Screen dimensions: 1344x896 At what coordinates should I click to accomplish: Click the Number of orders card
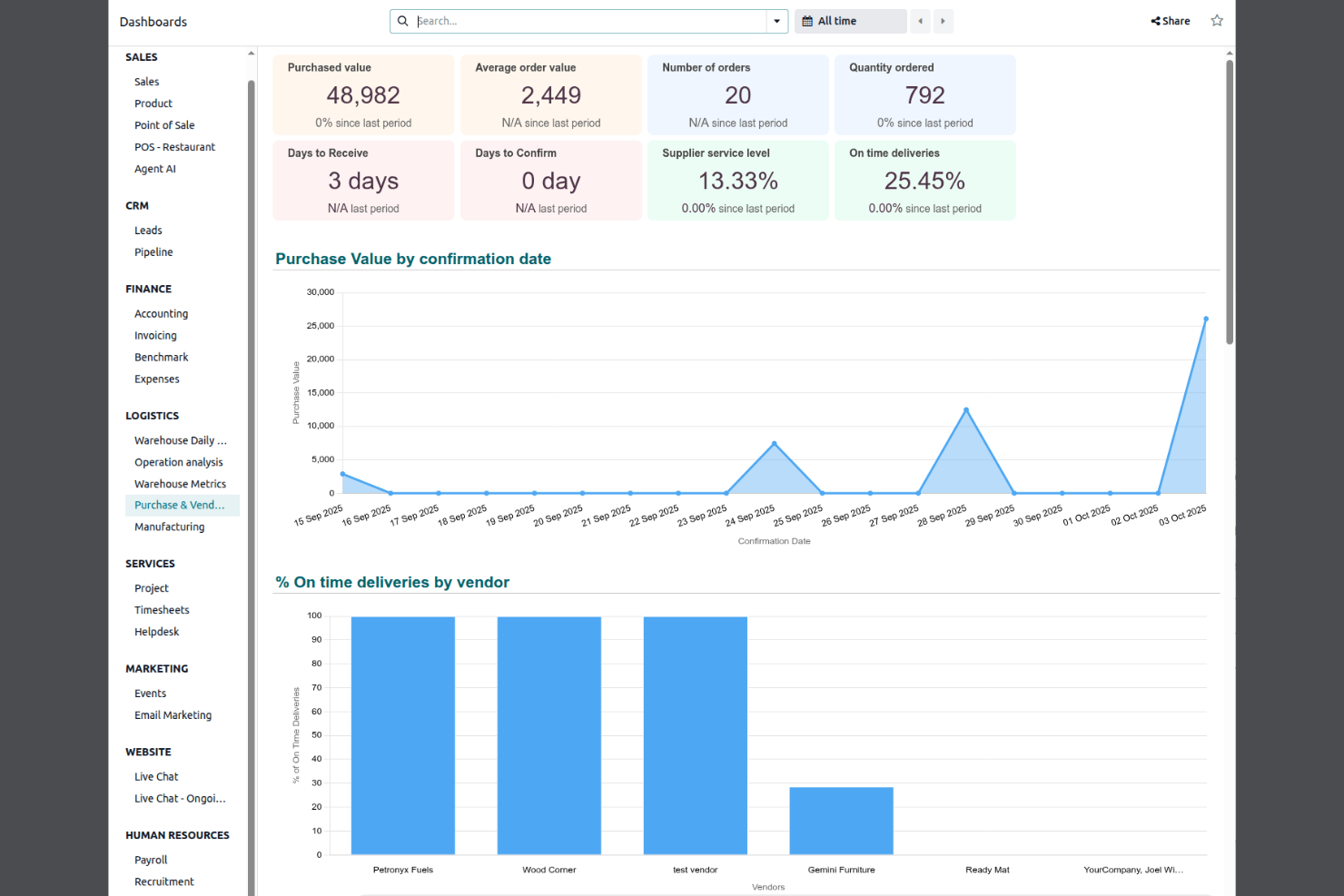(x=738, y=94)
